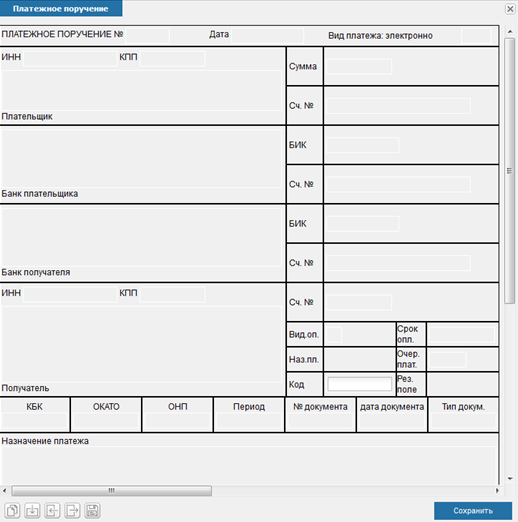
Task: Click the white Код input field
Action: click(x=360, y=384)
